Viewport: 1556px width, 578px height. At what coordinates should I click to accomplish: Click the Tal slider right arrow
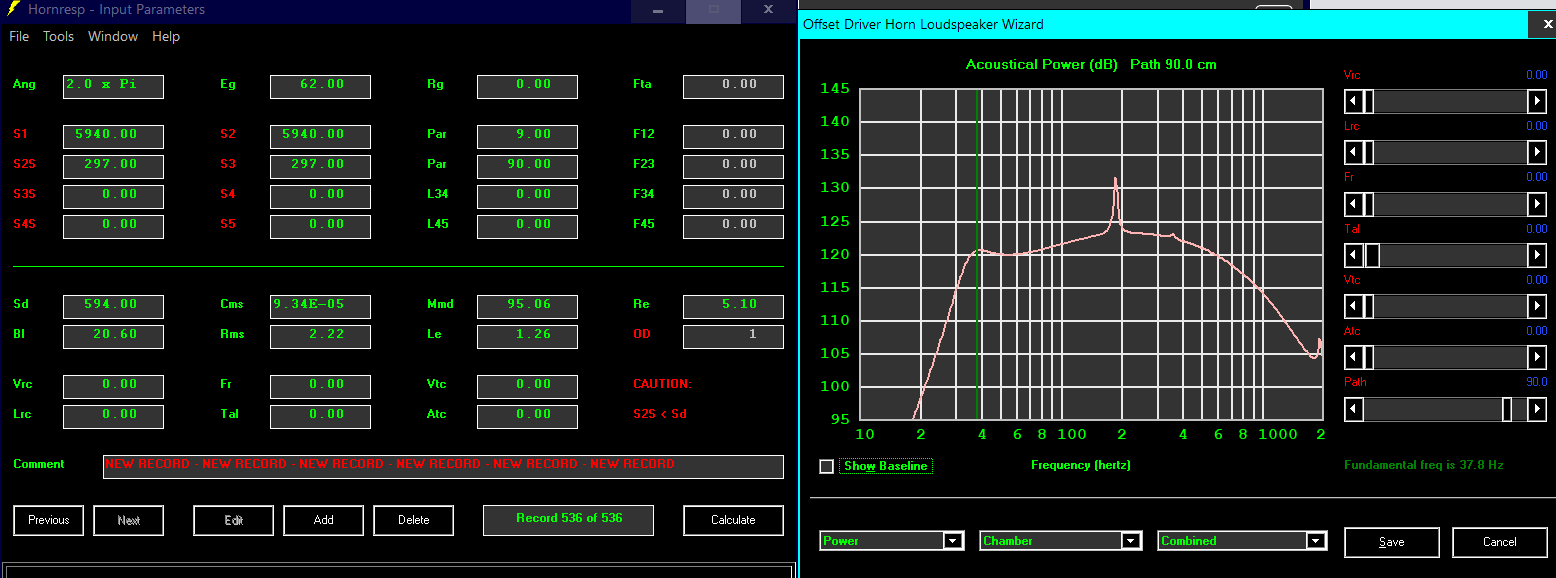click(1537, 255)
